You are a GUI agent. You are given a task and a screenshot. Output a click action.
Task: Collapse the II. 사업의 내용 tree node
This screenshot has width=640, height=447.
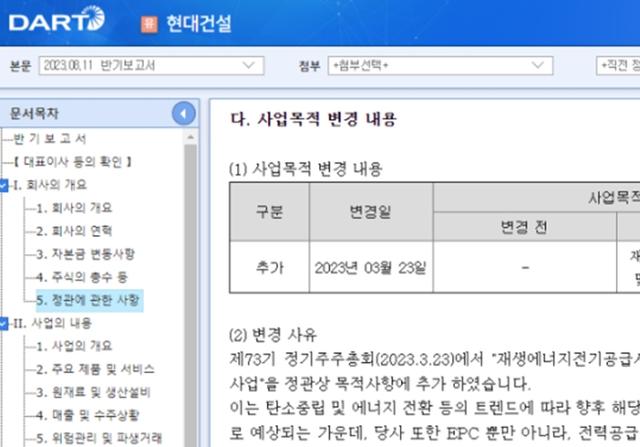(3, 323)
